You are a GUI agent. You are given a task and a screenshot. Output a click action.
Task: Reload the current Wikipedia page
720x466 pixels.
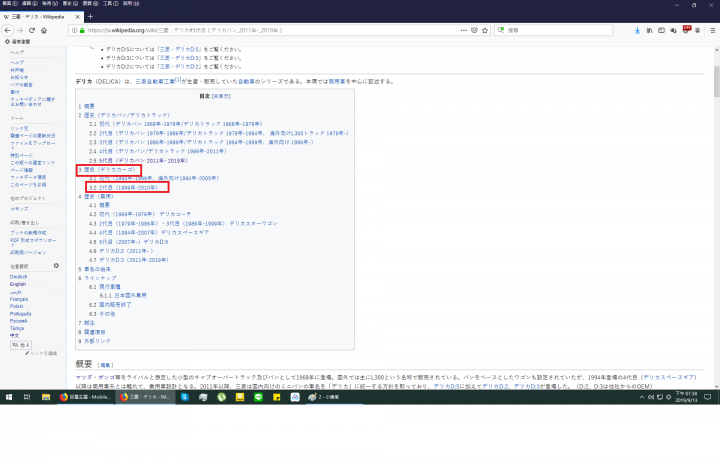tap(32, 30)
